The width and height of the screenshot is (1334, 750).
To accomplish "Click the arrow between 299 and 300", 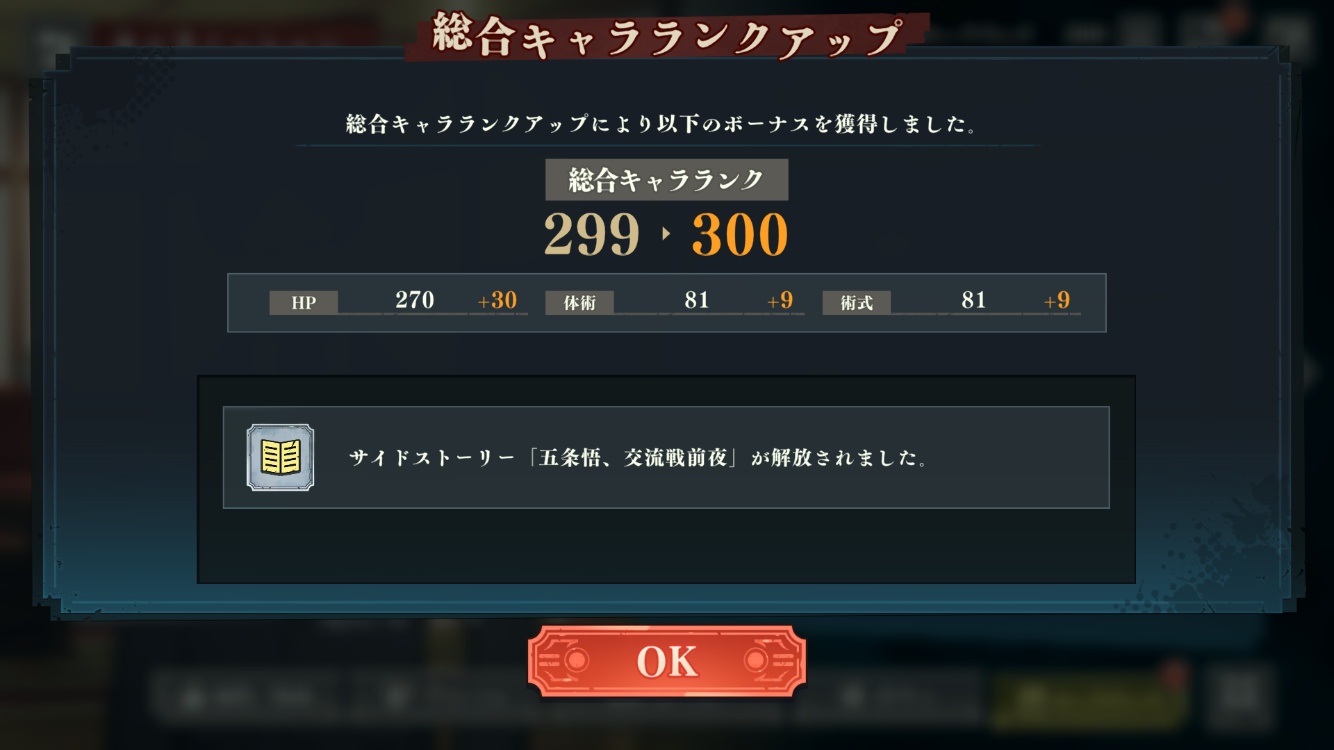I will [x=666, y=237].
